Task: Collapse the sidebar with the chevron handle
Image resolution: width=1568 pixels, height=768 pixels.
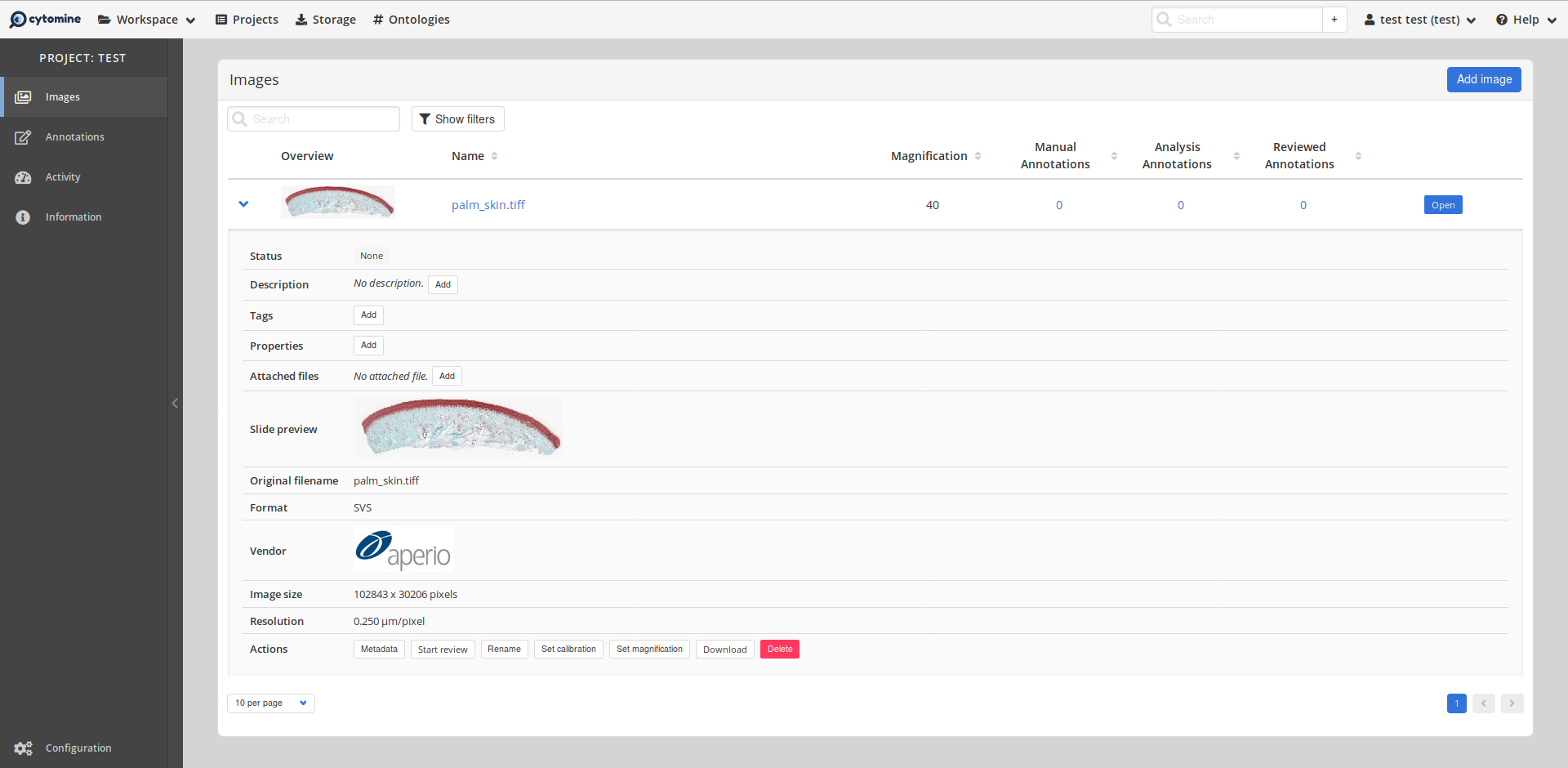Action: [175, 403]
